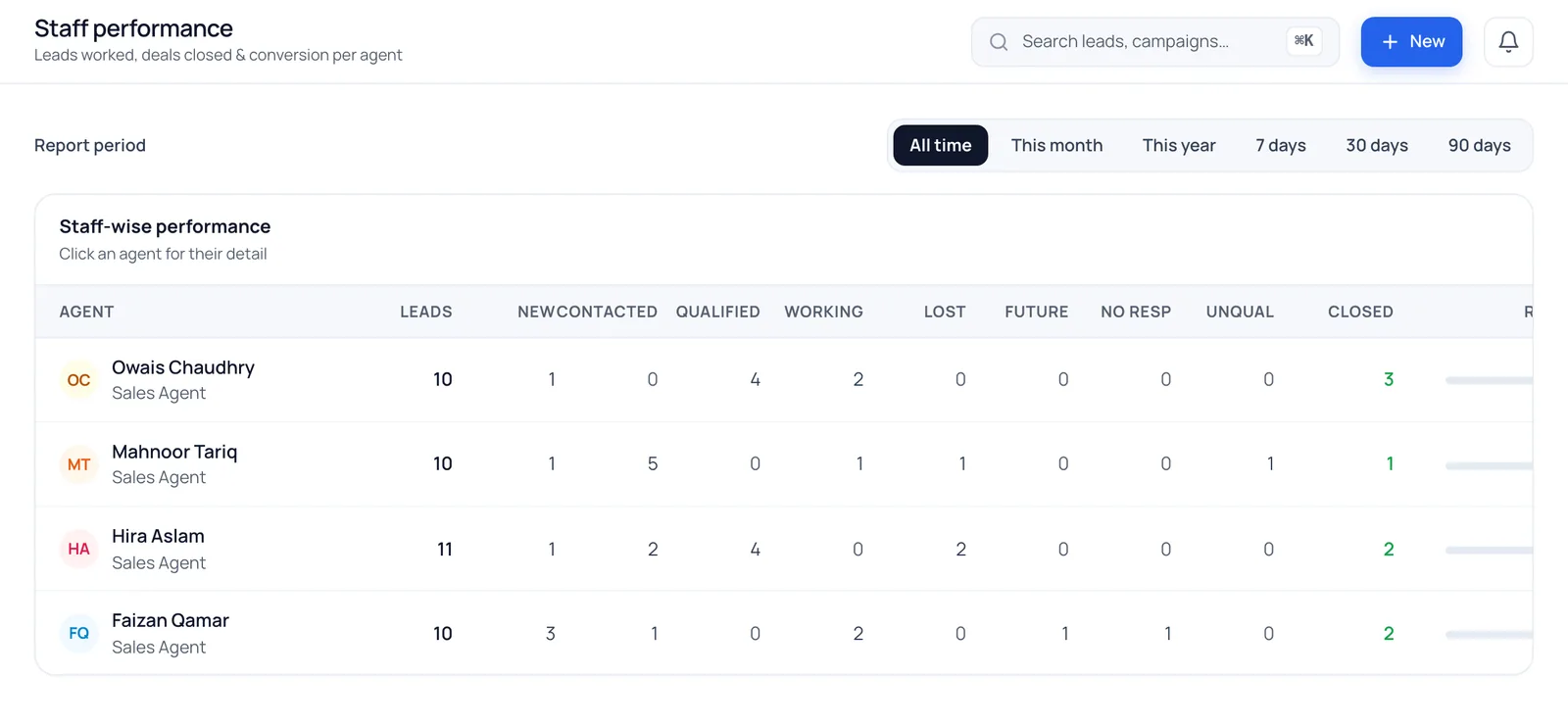The image size is (1568, 724).
Task: Click the UNQUAL column header
Action: click(x=1240, y=312)
